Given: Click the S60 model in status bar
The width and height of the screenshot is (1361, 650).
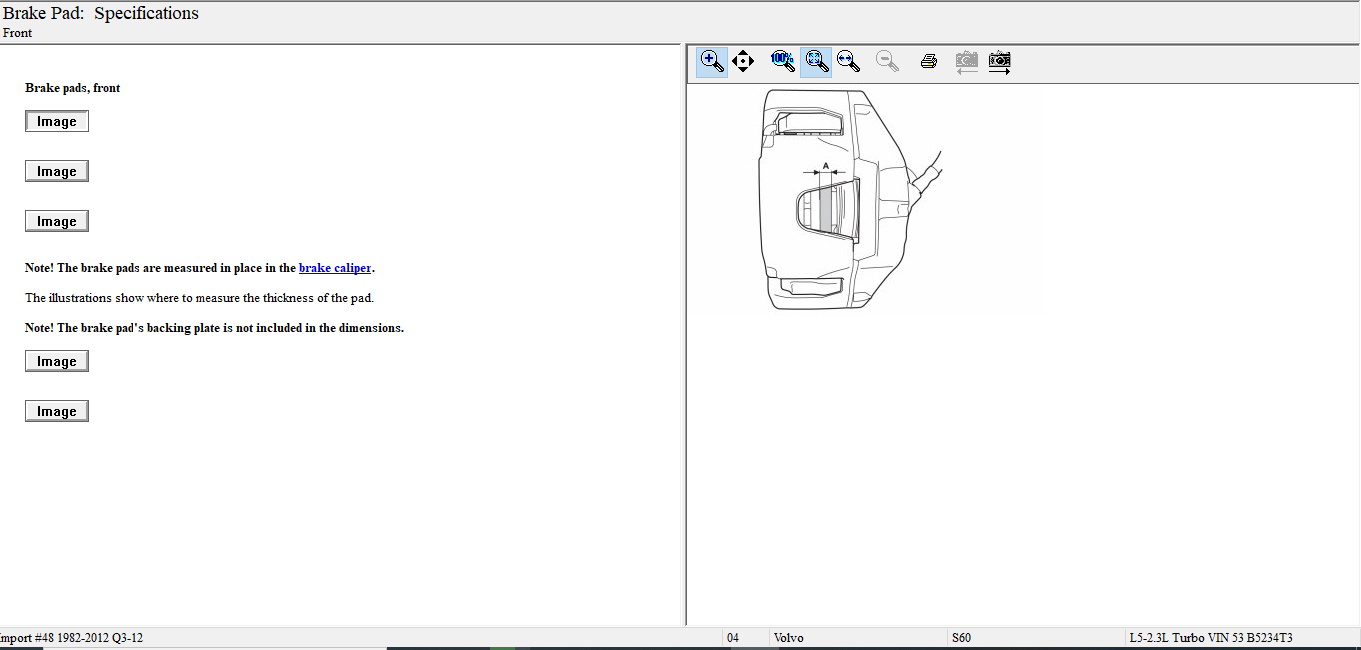Looking at the screenshot, I should (961, 638).
